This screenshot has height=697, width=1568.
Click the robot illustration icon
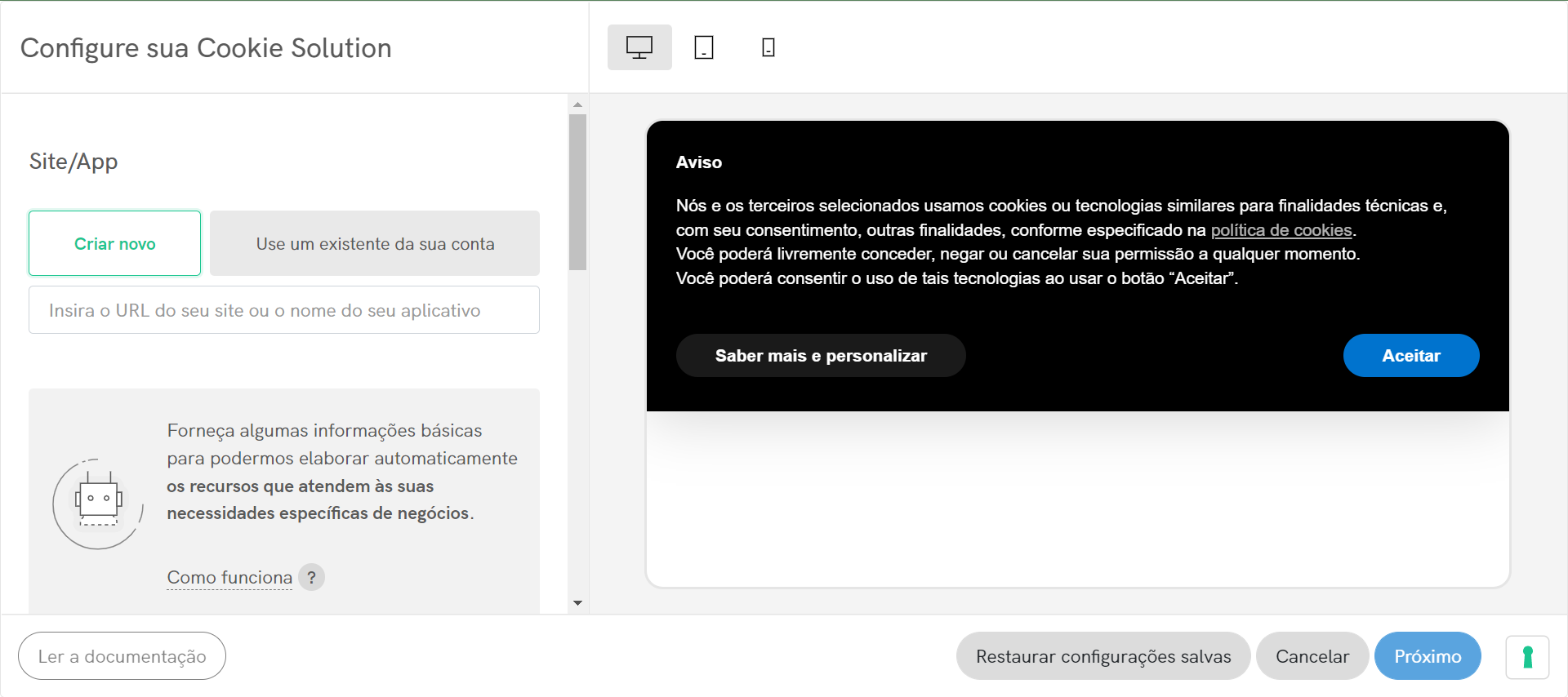click(x=98, y=504)
